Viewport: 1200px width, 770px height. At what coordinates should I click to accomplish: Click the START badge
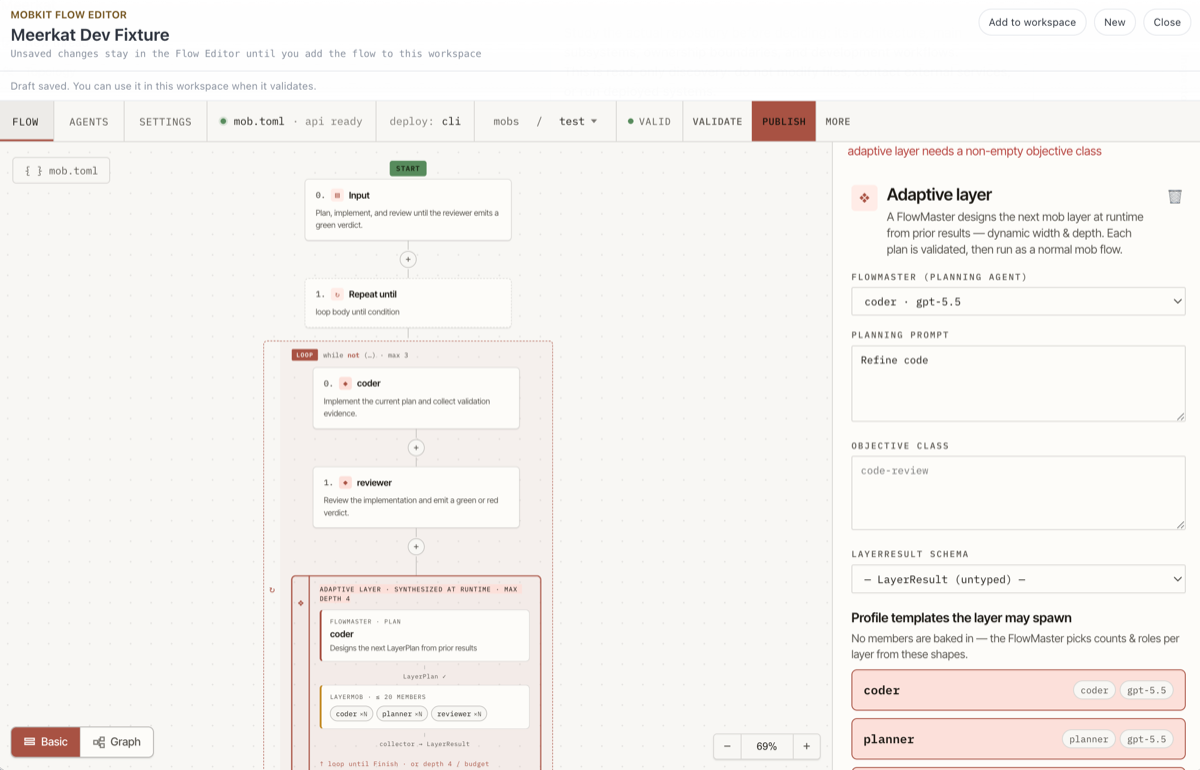tap(408, 168)
